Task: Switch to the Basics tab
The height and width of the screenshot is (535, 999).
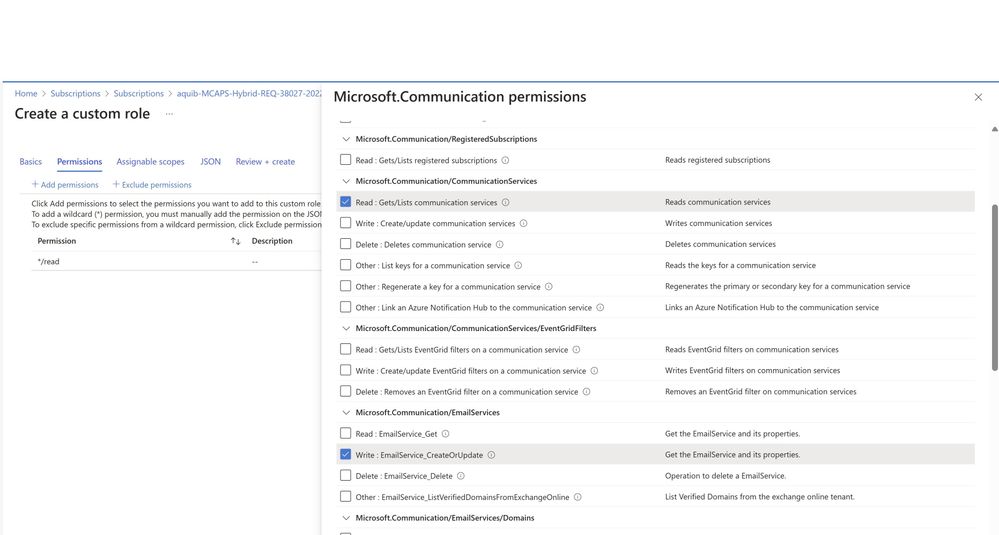Action: pos(31,162)
